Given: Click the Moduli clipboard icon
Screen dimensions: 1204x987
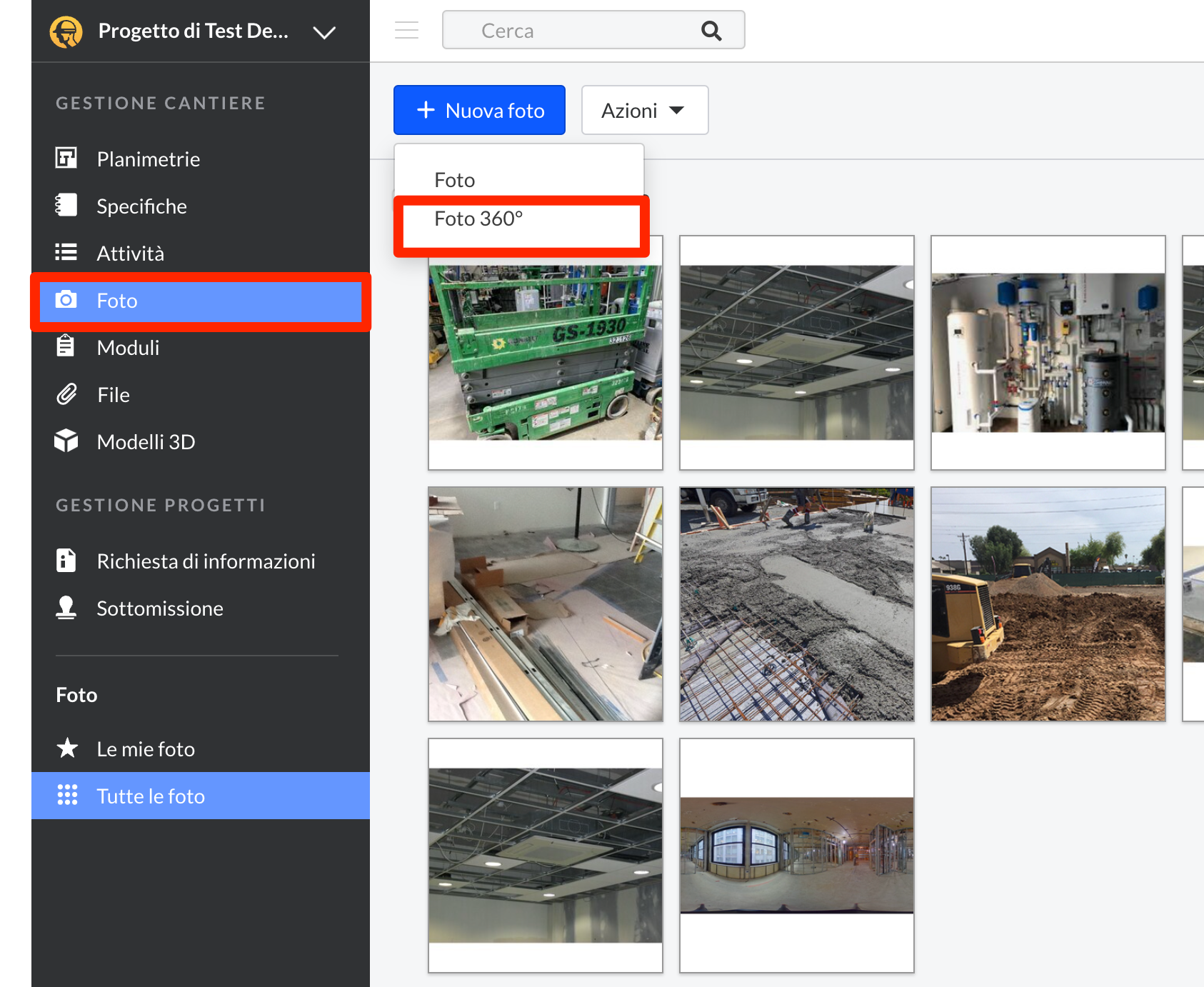Looking at the screenshot, I should point(66,346).
